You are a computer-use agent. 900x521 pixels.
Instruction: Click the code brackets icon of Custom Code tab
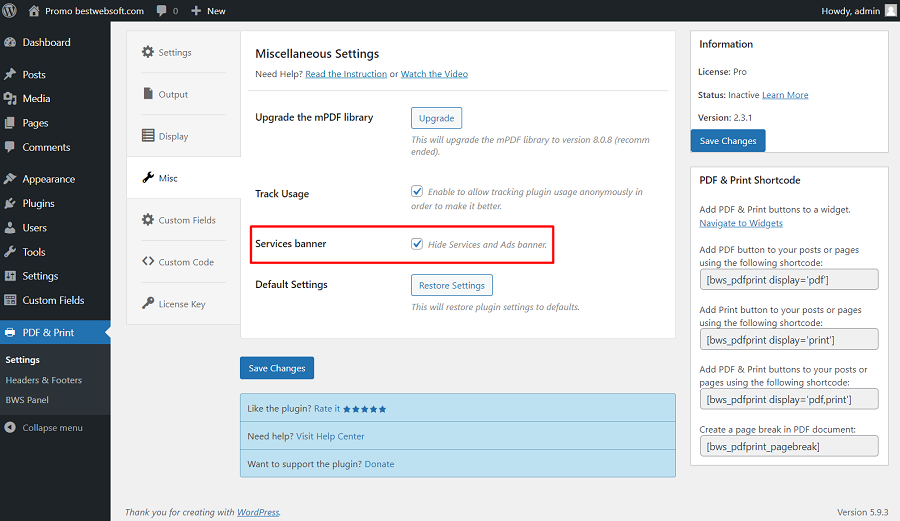[x=148, y=261]
